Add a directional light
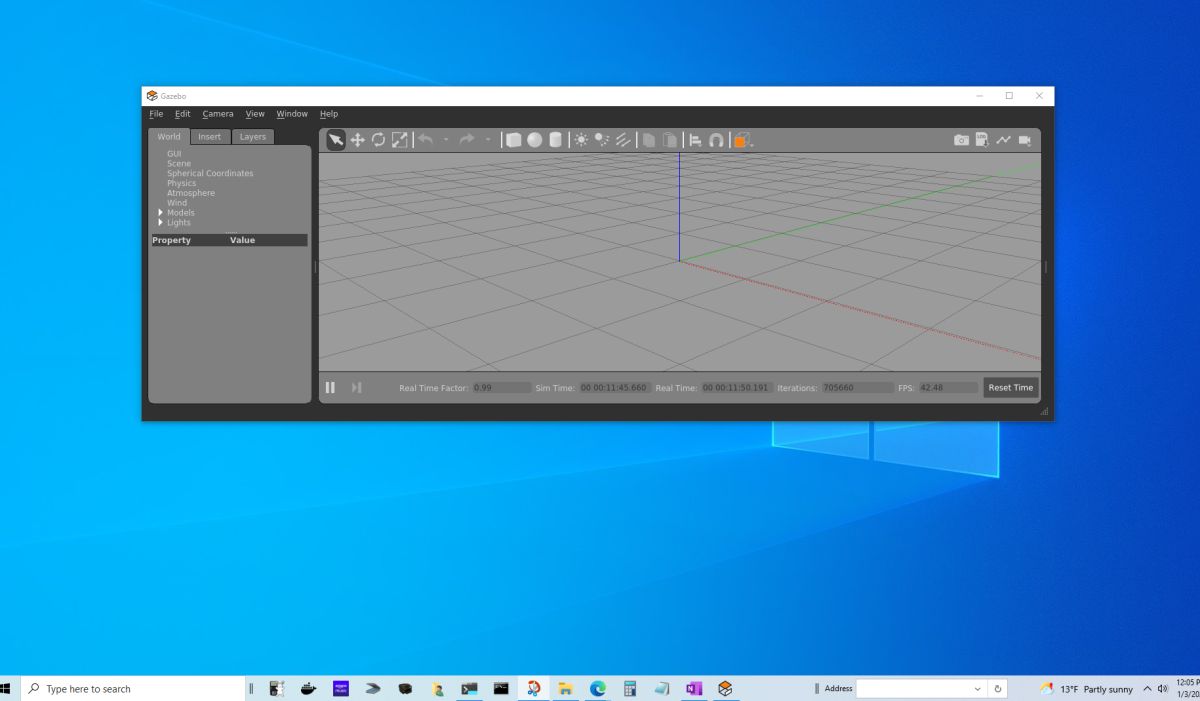 (623, 140)
